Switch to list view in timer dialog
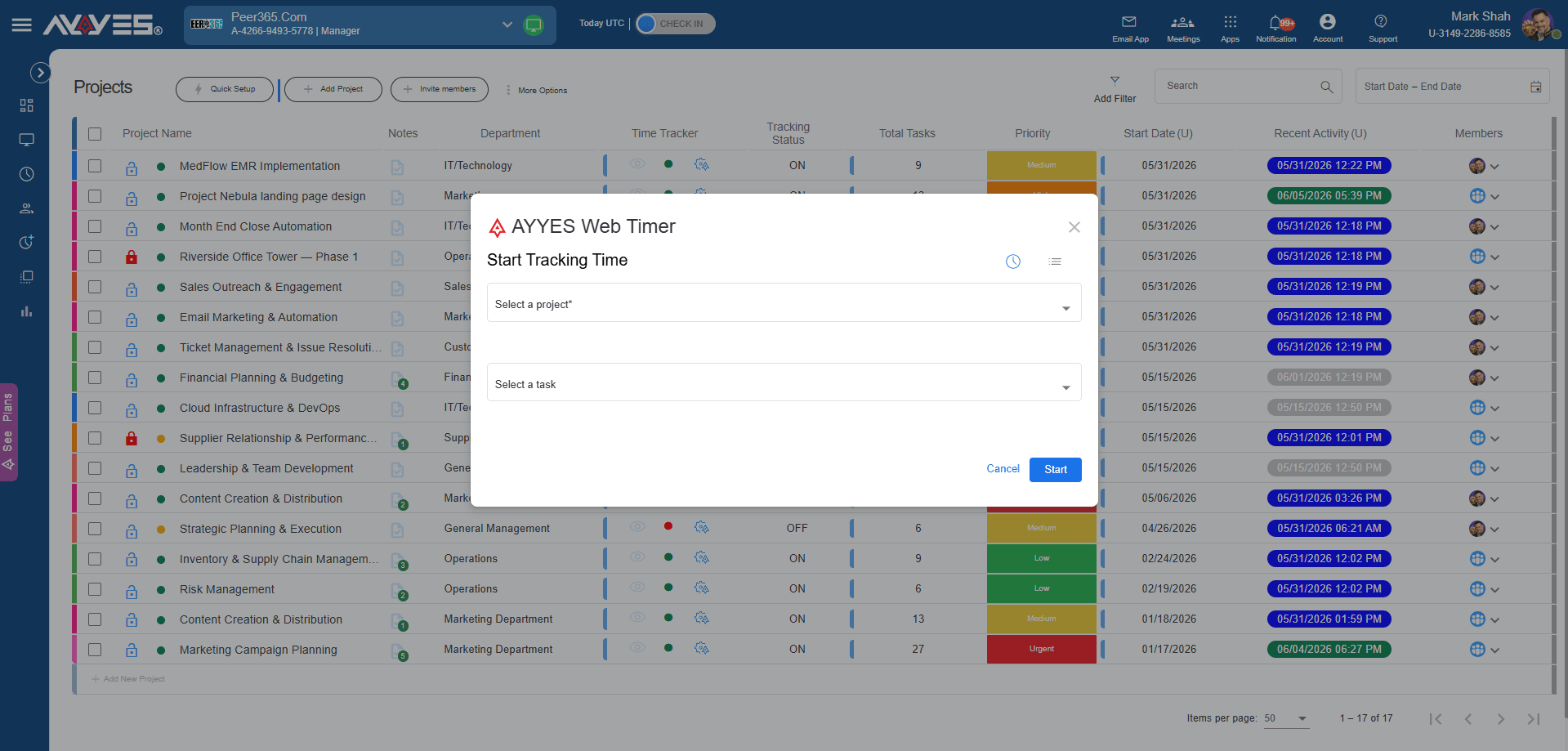This screenshot has width=1568, height=751. tap(1055, 262)
